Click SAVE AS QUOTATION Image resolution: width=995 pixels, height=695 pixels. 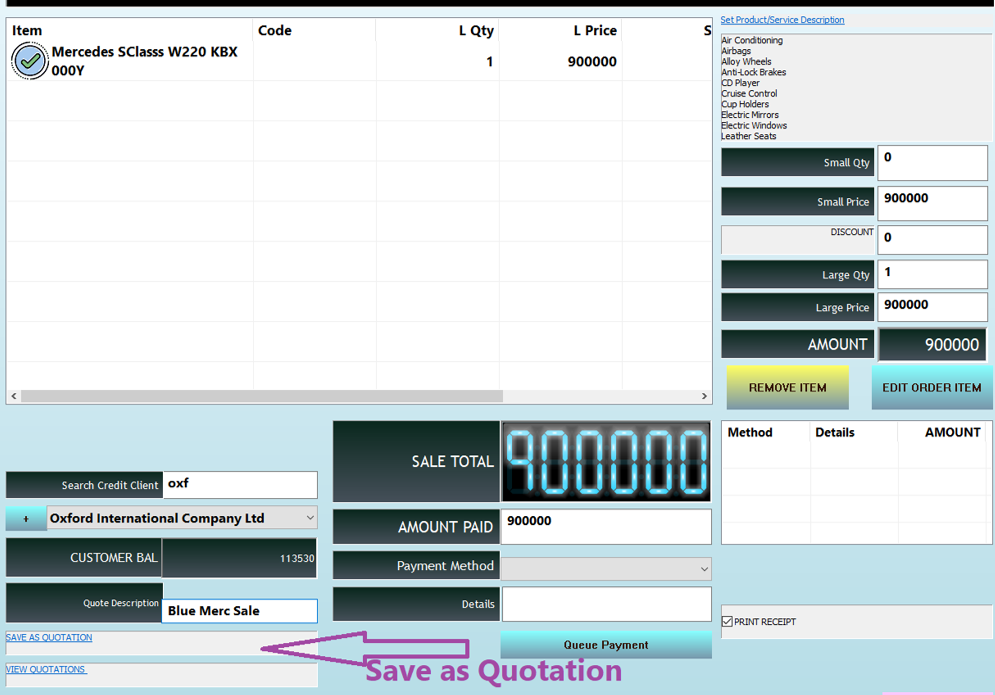point(48,637)
